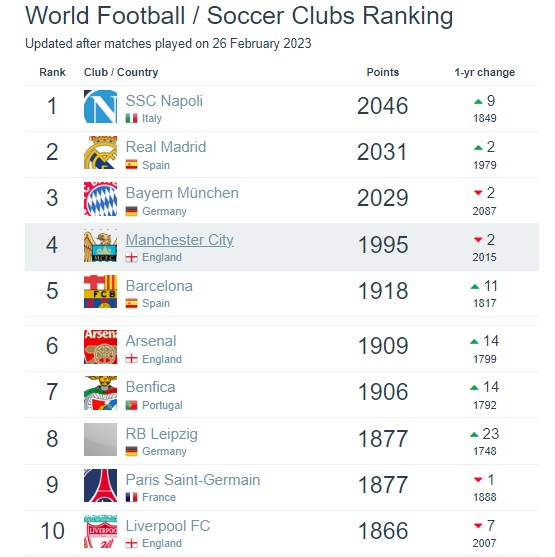Click the France flag under Paris Saint-Germain
The width and height of the screenshot is (555, 557).
tap(131, 497)
